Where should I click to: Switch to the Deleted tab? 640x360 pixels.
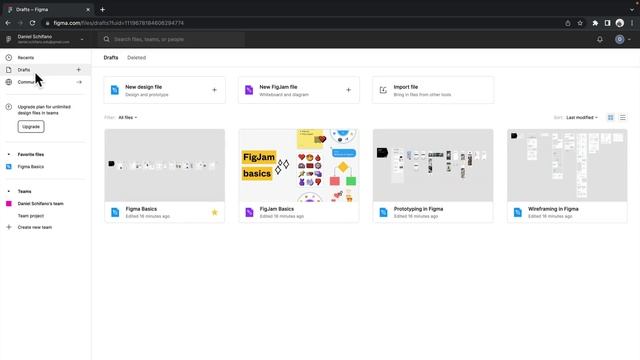136,58
